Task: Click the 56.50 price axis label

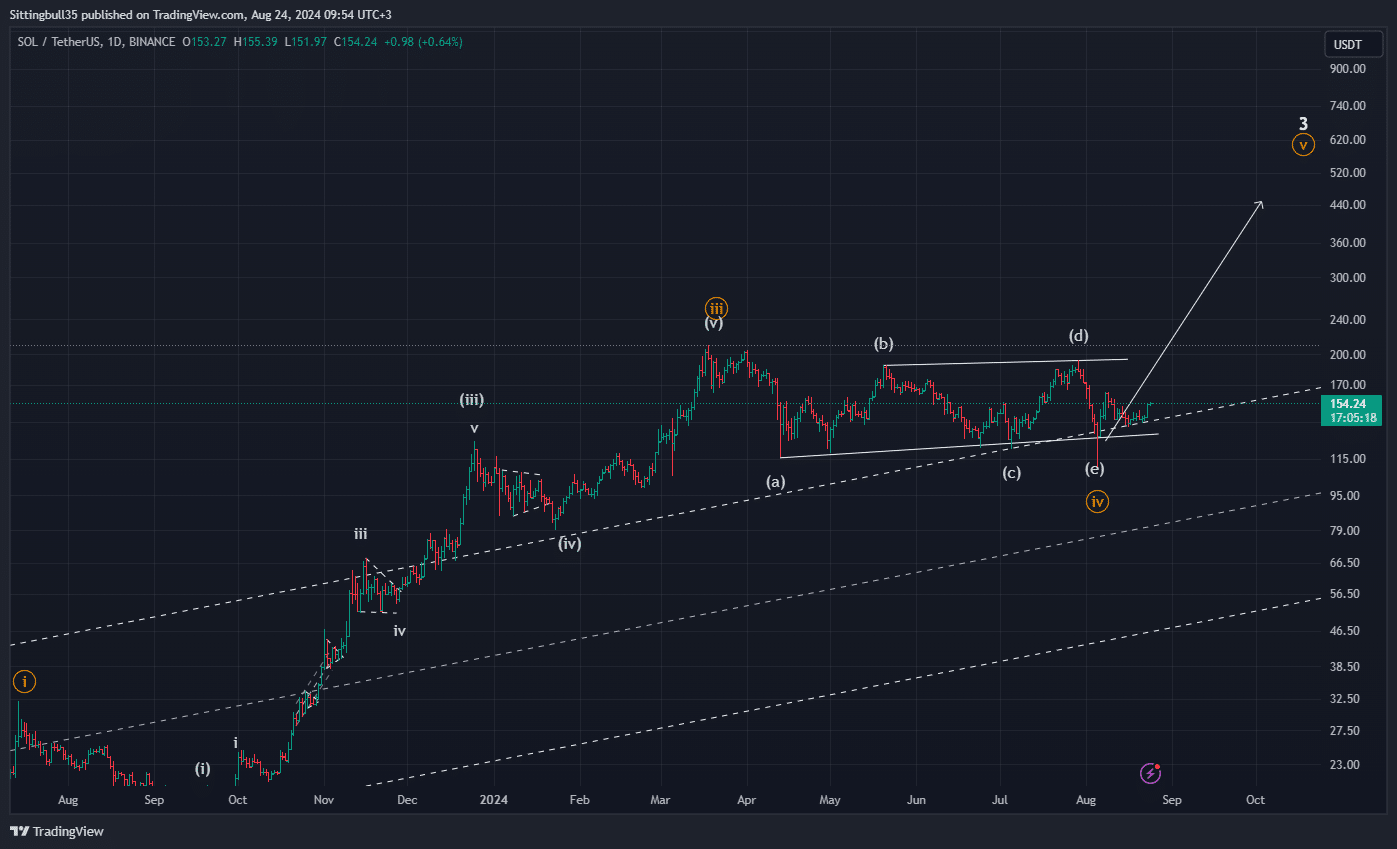Action: pos(1346,594)
